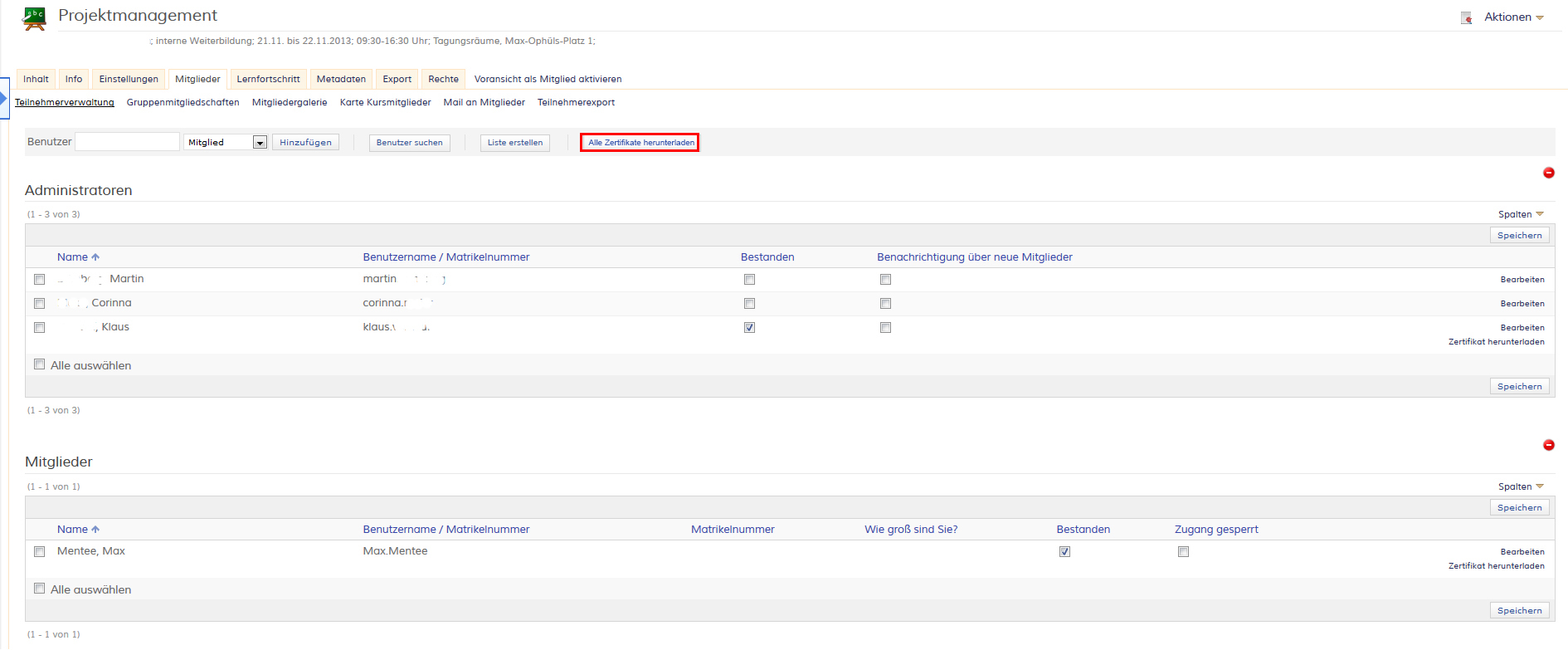Sort Mitglieder table by Name arrow

pos(95,530)
